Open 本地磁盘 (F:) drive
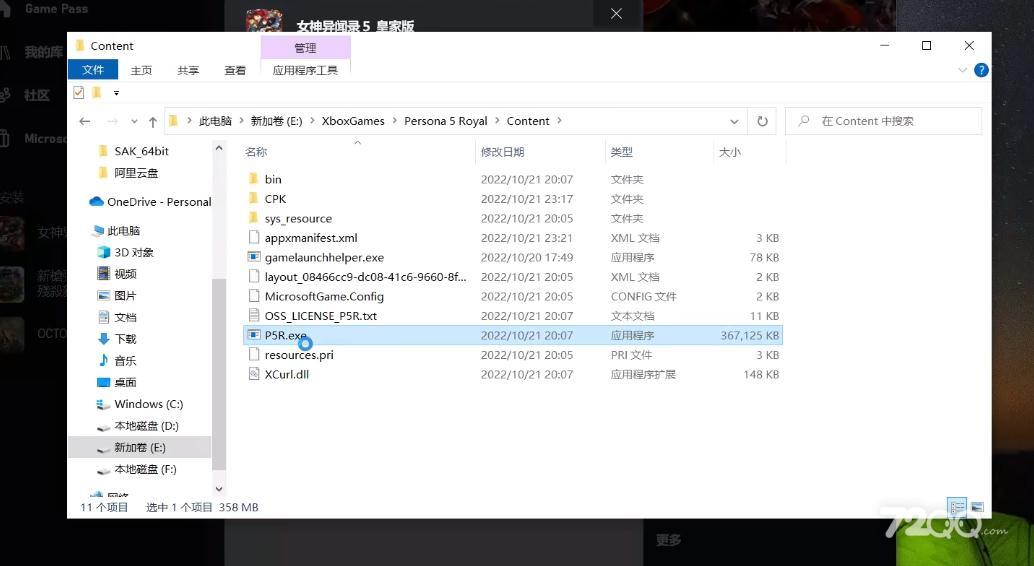 (137, 469)
